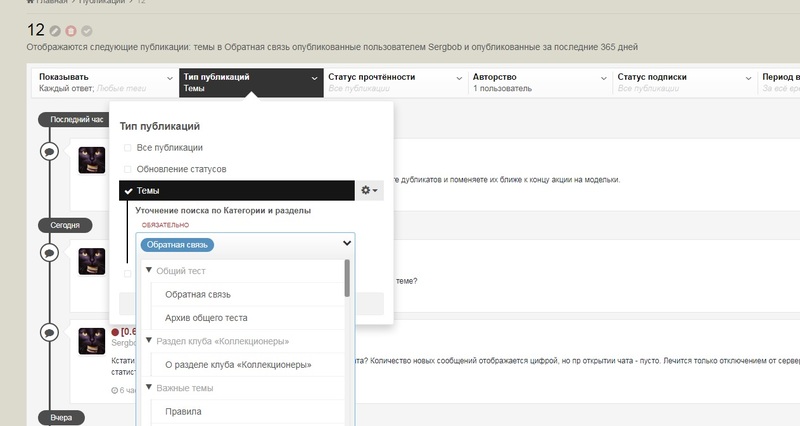
Task: Open the Статус прочтённости filter dropdown
Action: [395, 82]
